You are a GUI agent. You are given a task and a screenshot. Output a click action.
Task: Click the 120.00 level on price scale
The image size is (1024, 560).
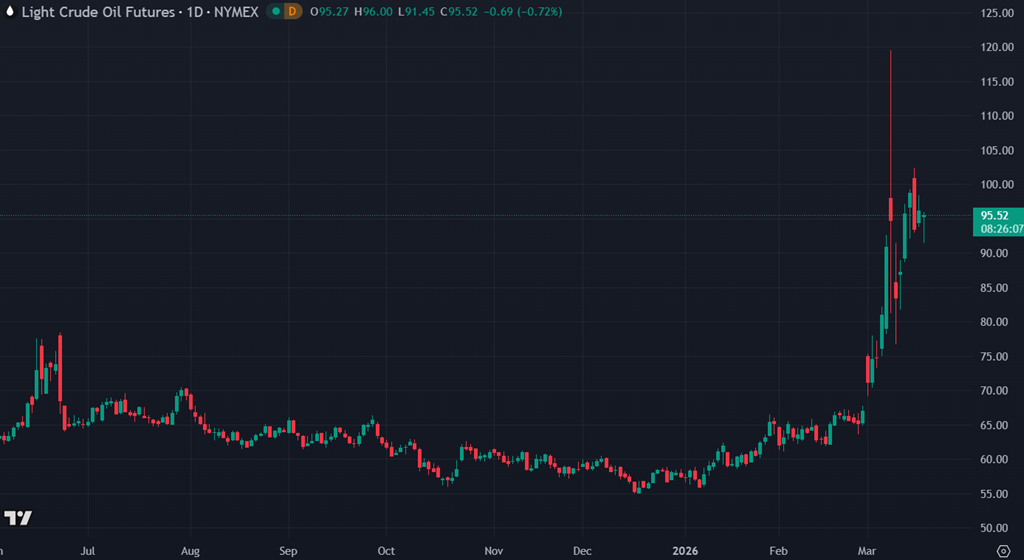[x=995, y=47]
